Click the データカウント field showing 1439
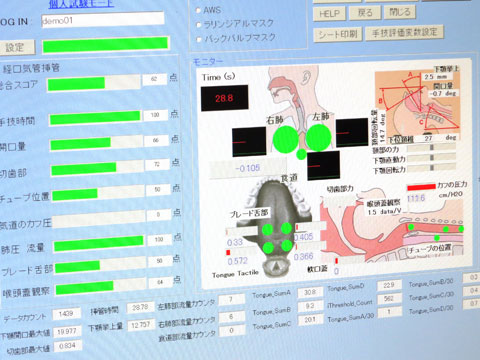The image size is (480, 360). click(x=66, y=314)
